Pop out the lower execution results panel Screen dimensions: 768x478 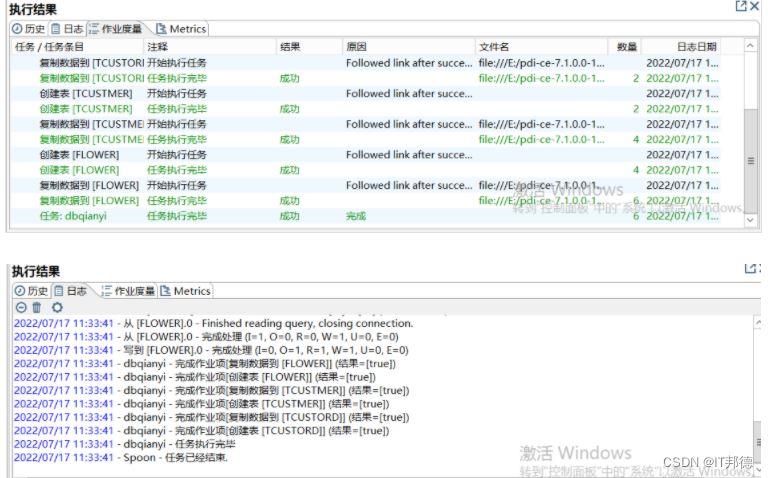(x=750, y=270)
